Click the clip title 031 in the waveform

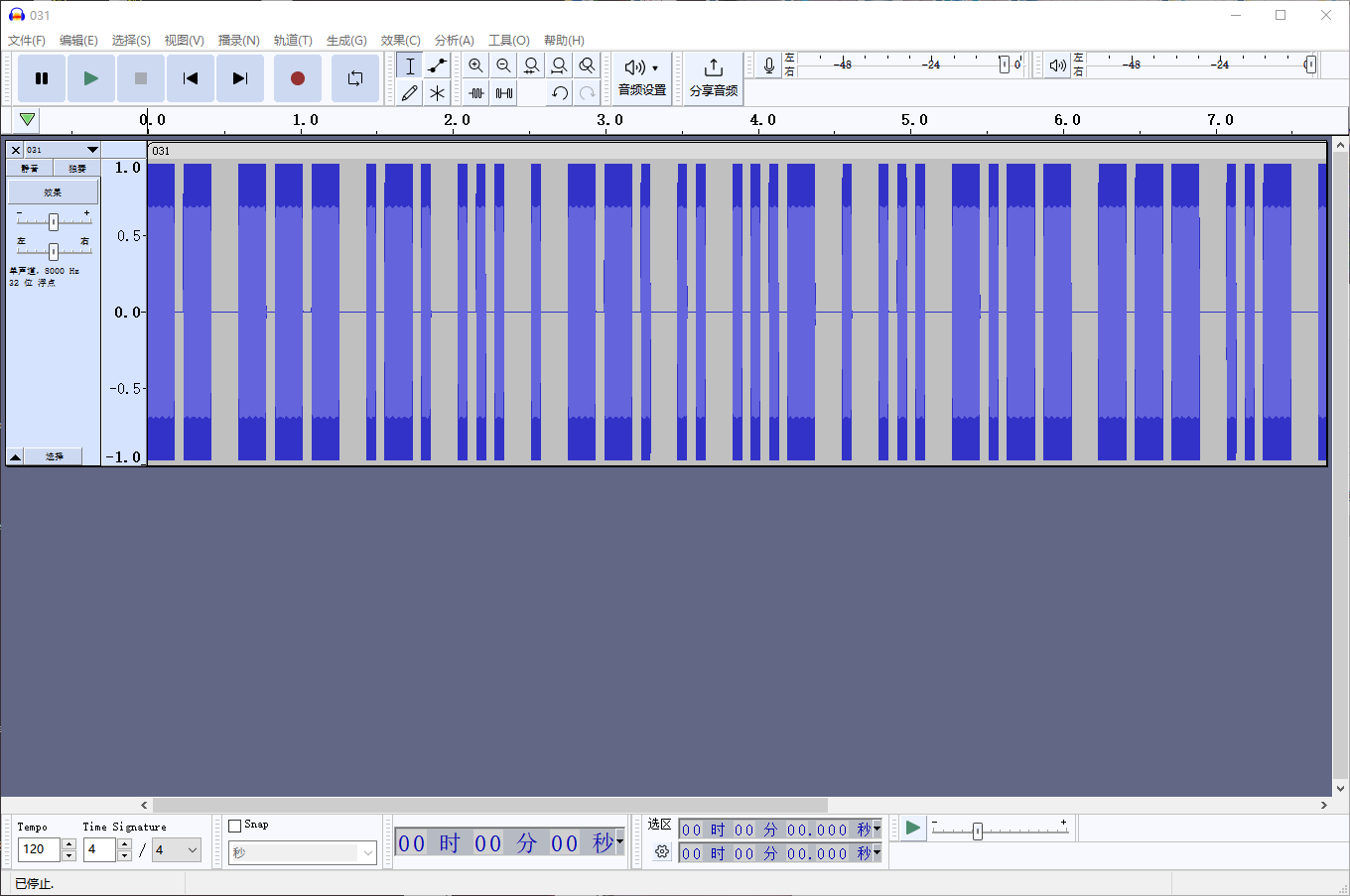tap(162, 151)
